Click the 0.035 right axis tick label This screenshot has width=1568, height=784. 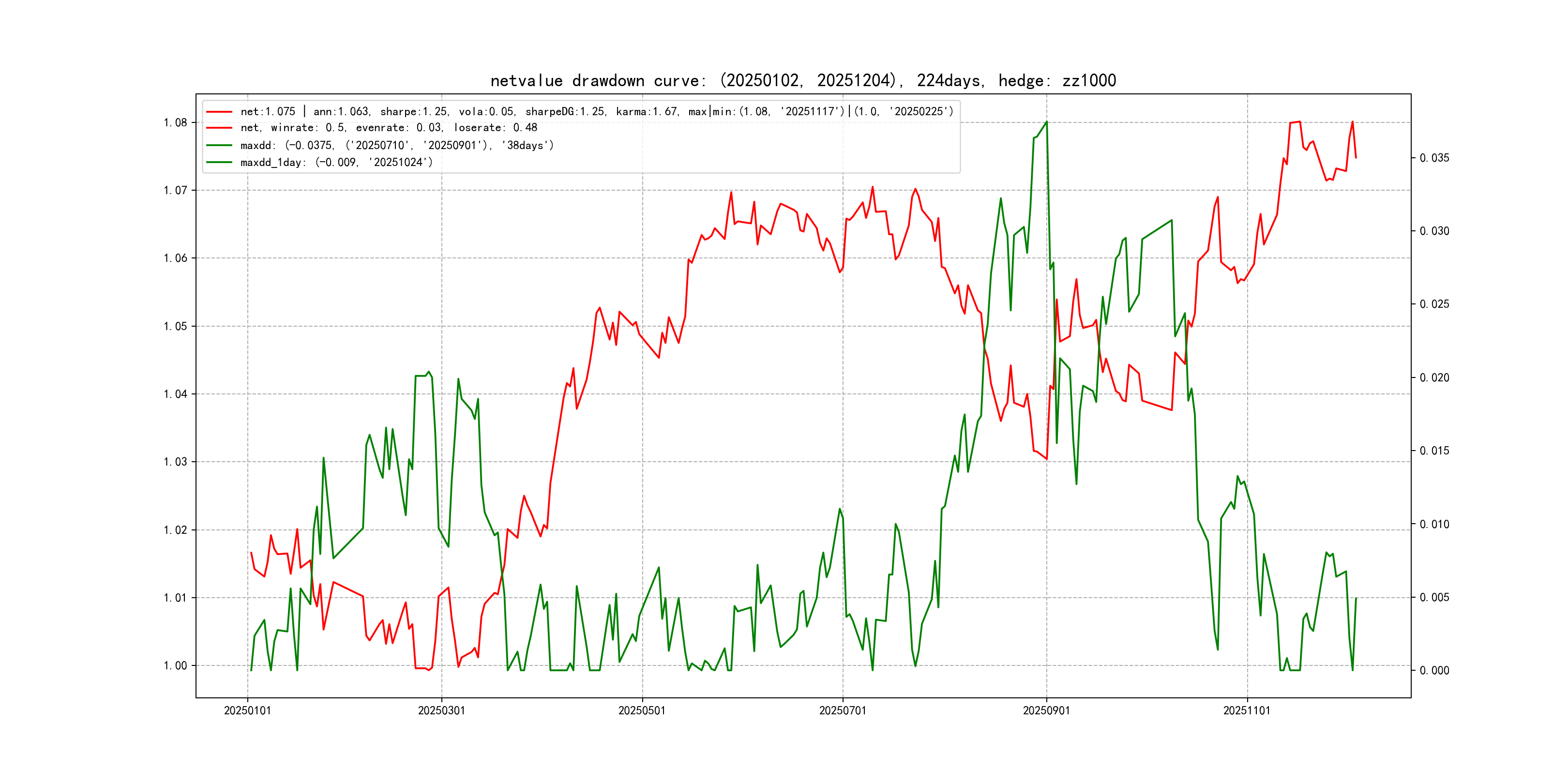pyautogui.click(x=1435, y=158)
